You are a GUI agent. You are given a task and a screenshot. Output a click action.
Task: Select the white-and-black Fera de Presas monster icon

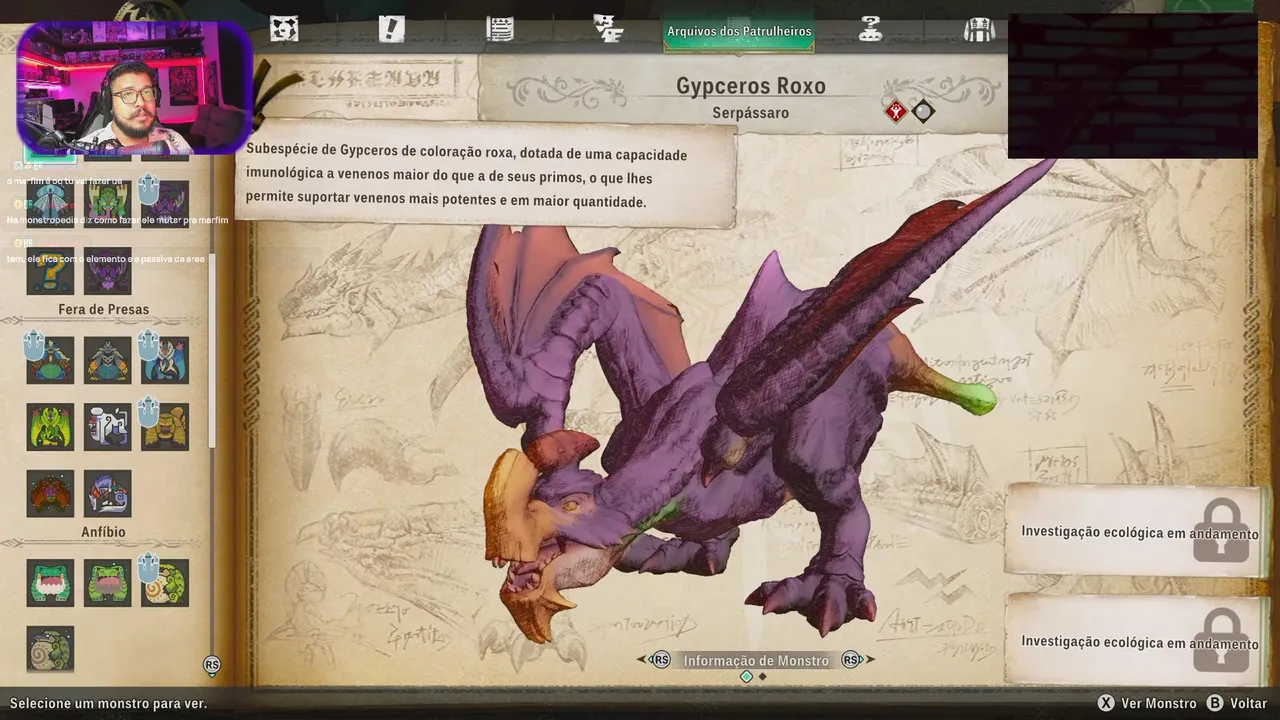[107, 427]
